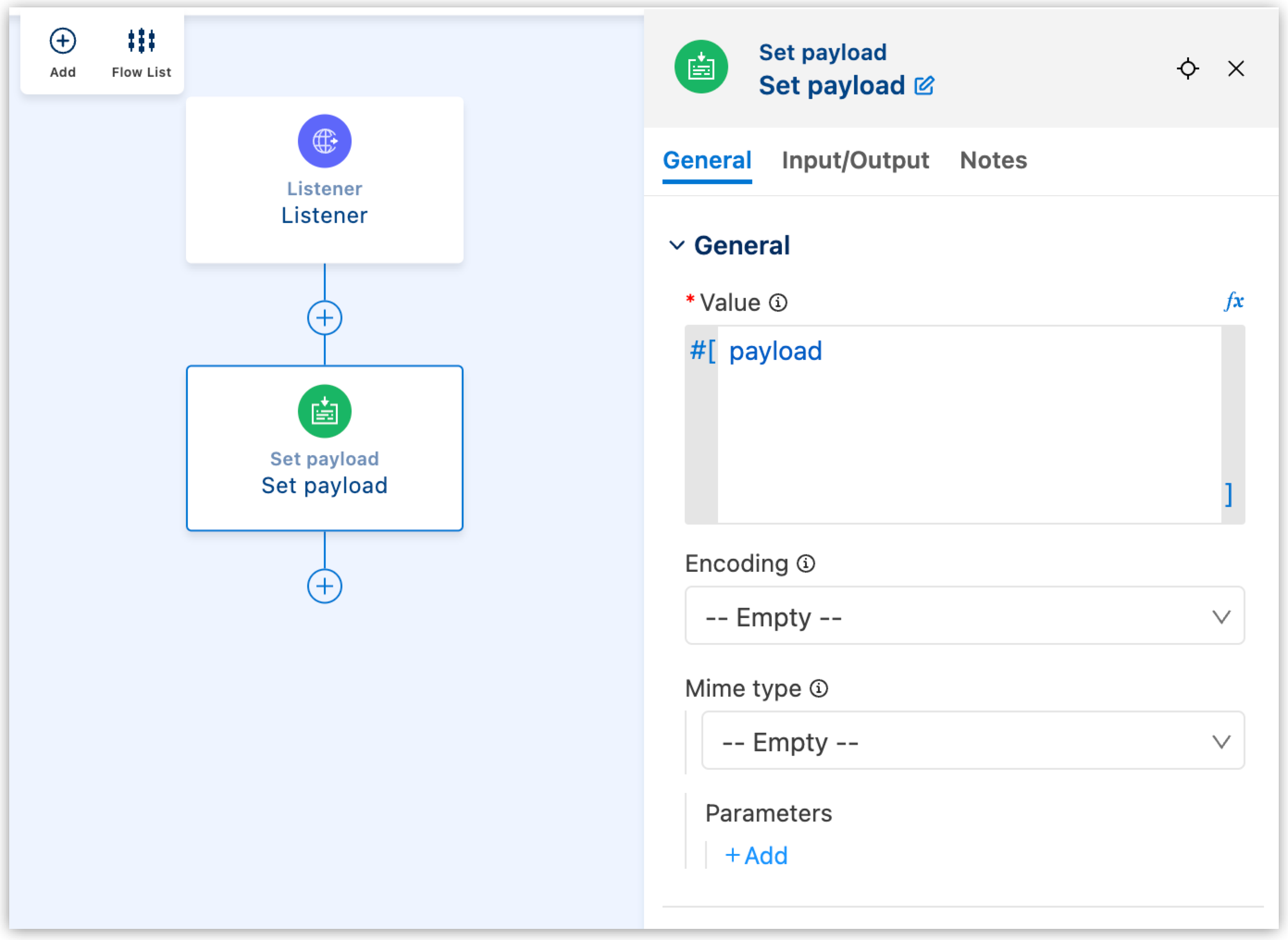
Task: Click the + Add parameters link
Action: coord(756,855)
